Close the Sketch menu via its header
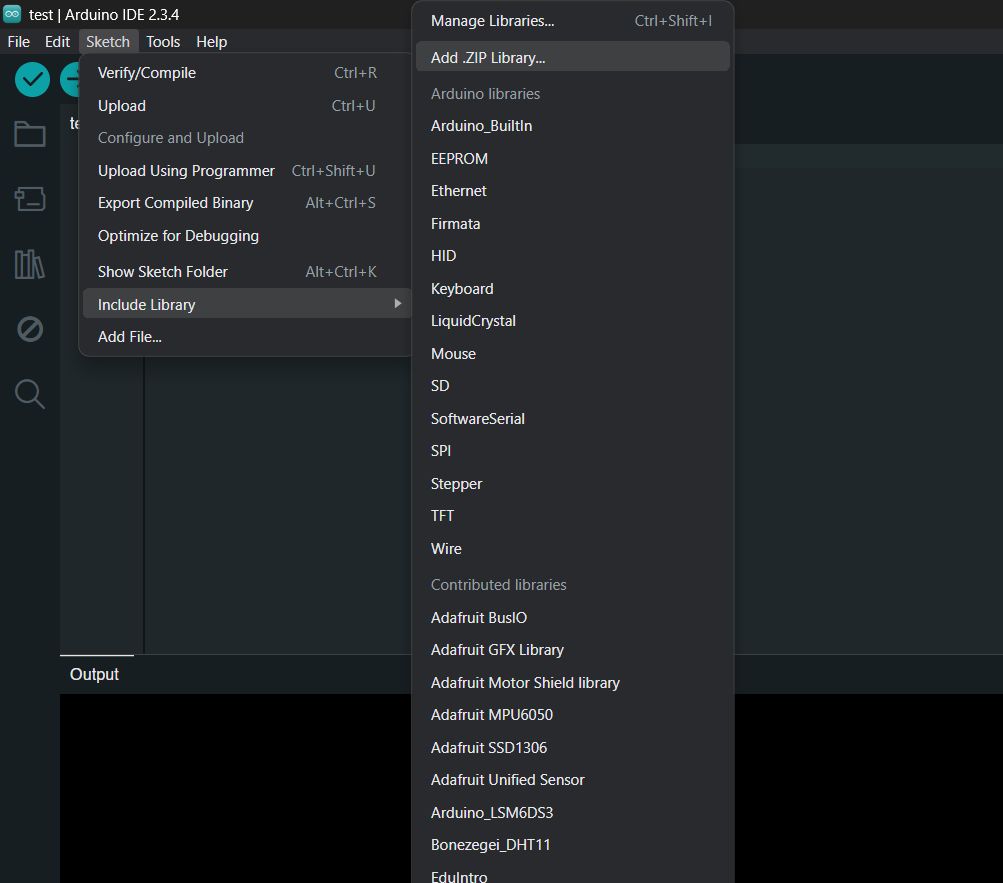This screenshot has width=1003, height=883. point(107,42)
